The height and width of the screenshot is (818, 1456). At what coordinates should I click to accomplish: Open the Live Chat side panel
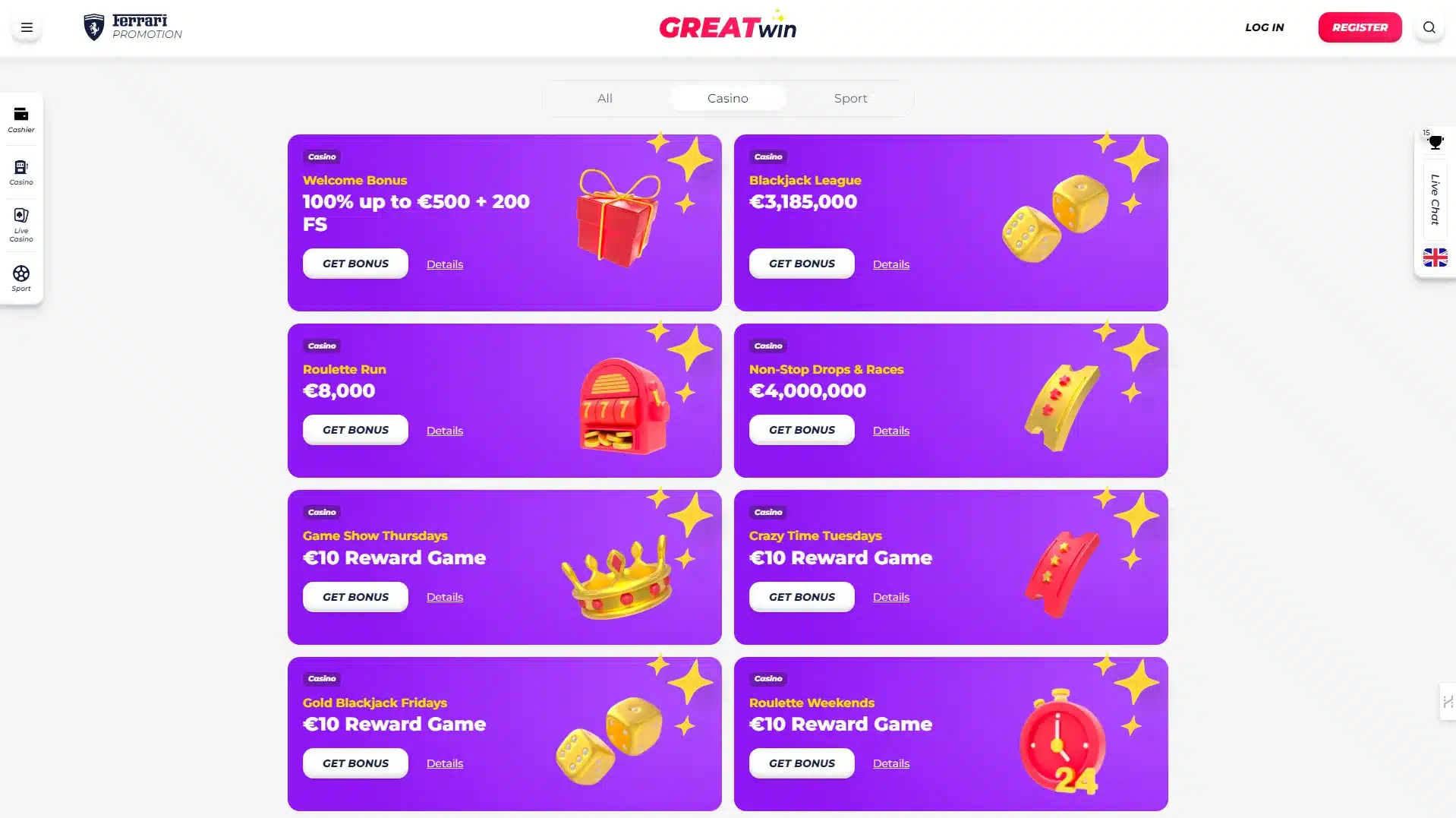(x=1435, y=200)
